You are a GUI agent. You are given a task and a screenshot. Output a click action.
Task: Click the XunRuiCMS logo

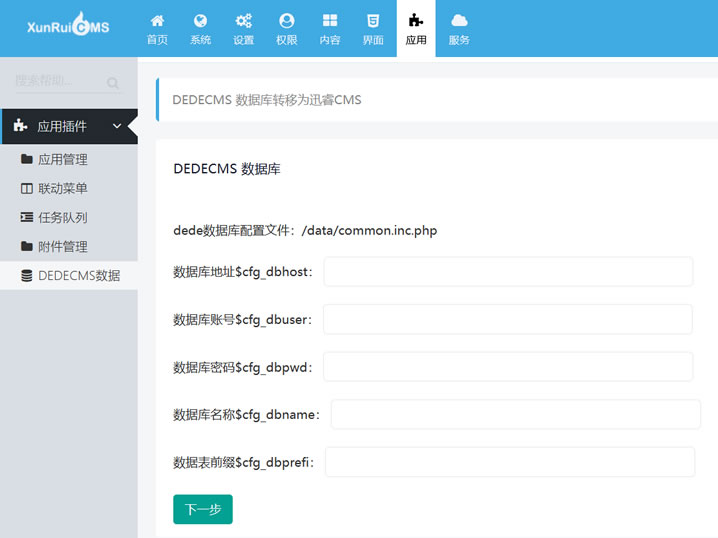click(68, 24)
